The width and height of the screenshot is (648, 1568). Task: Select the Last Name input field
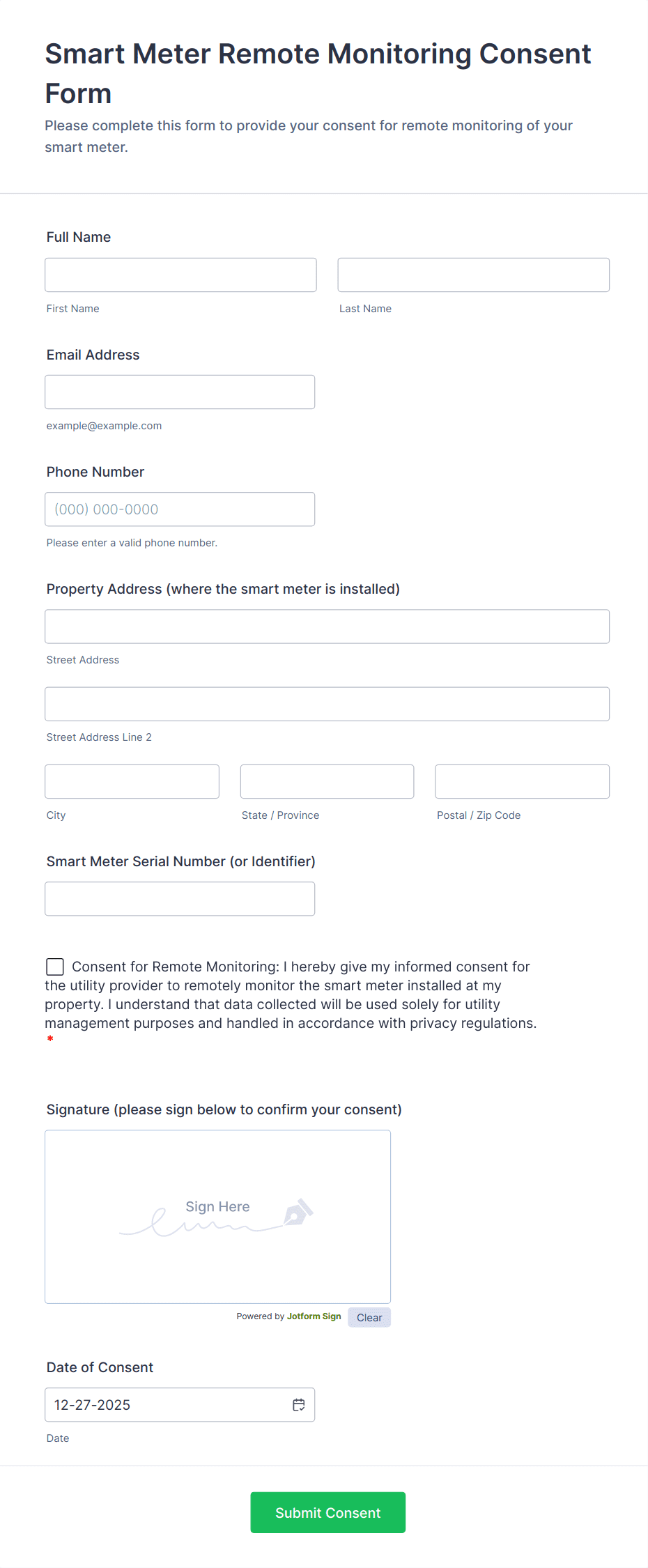tap(473, 275)
